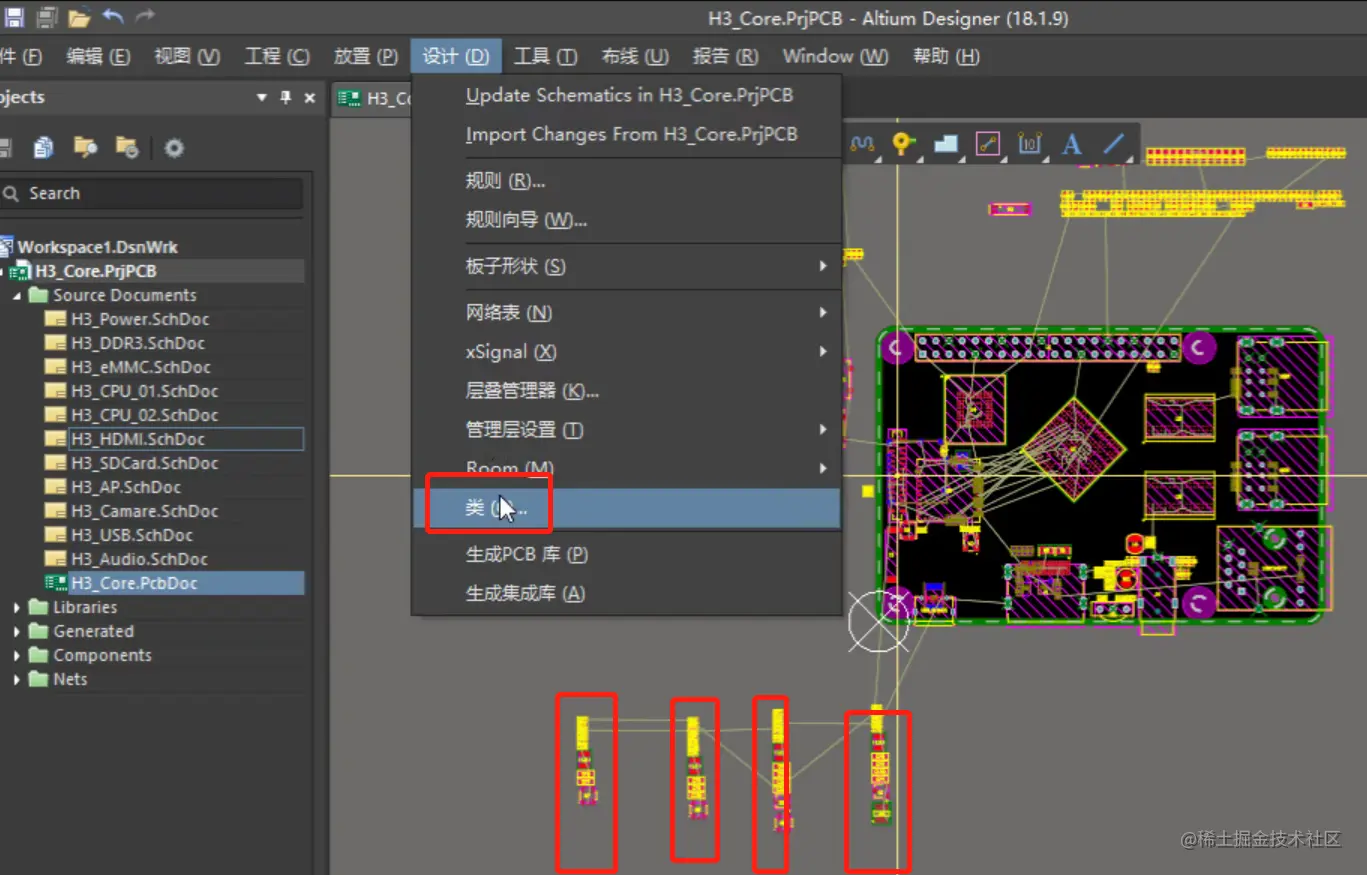Open H3_CPU_01.SchDoc

coord(144,391)
